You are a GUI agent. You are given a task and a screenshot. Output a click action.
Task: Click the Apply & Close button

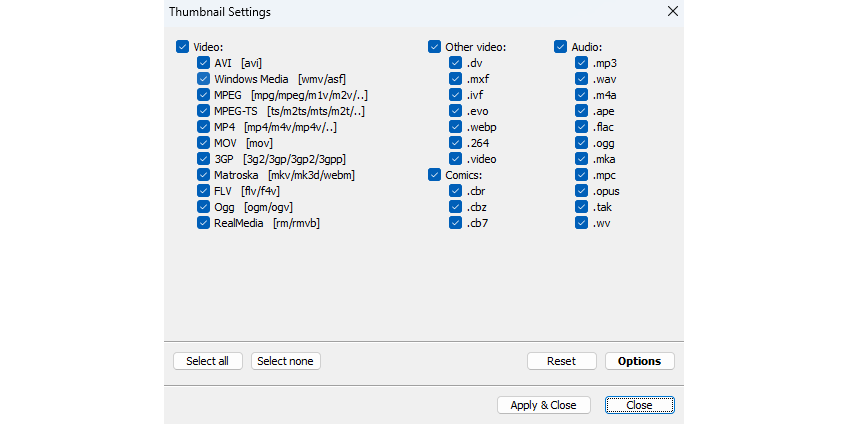point(543,405)
